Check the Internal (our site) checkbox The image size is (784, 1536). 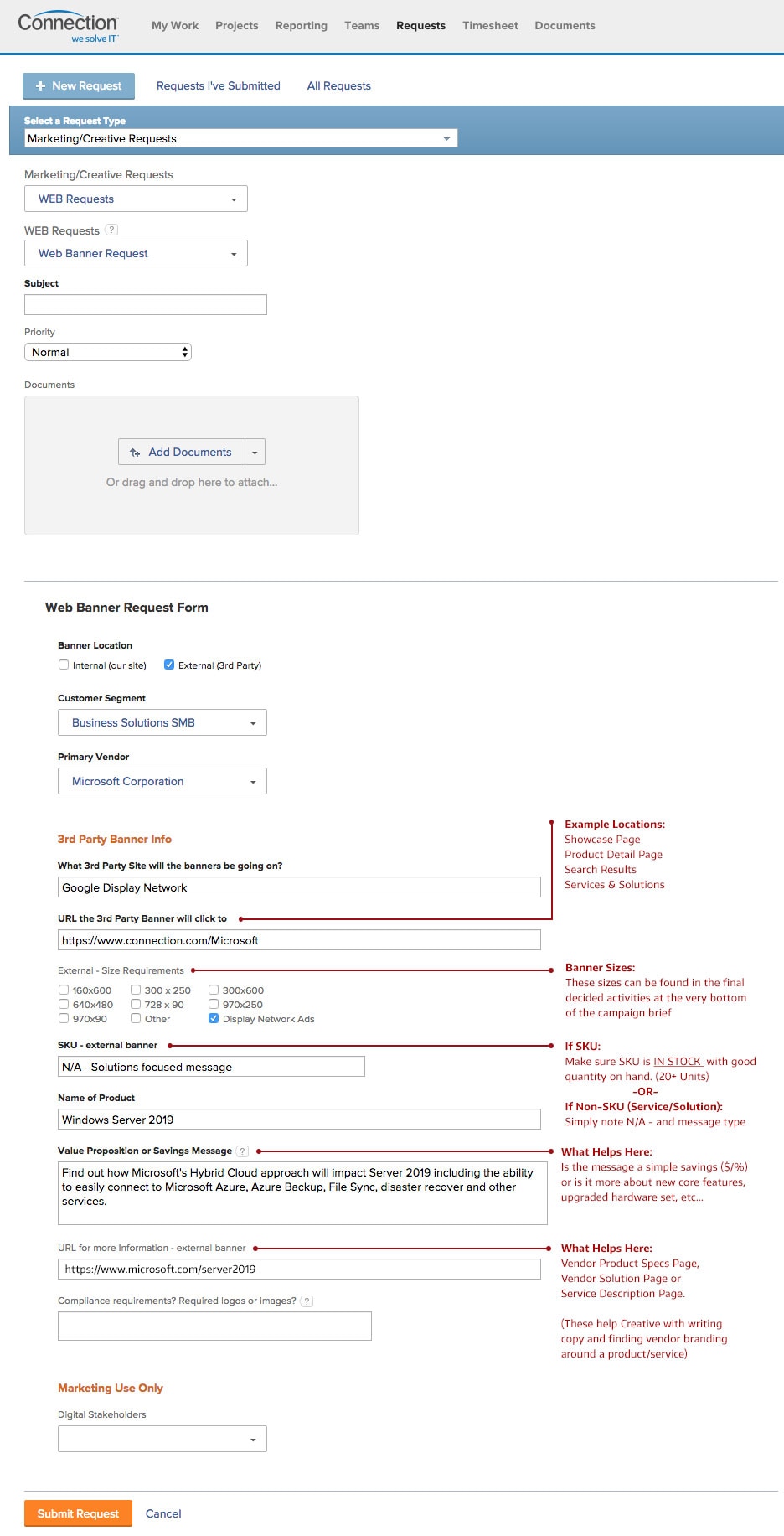coord(64,665)
